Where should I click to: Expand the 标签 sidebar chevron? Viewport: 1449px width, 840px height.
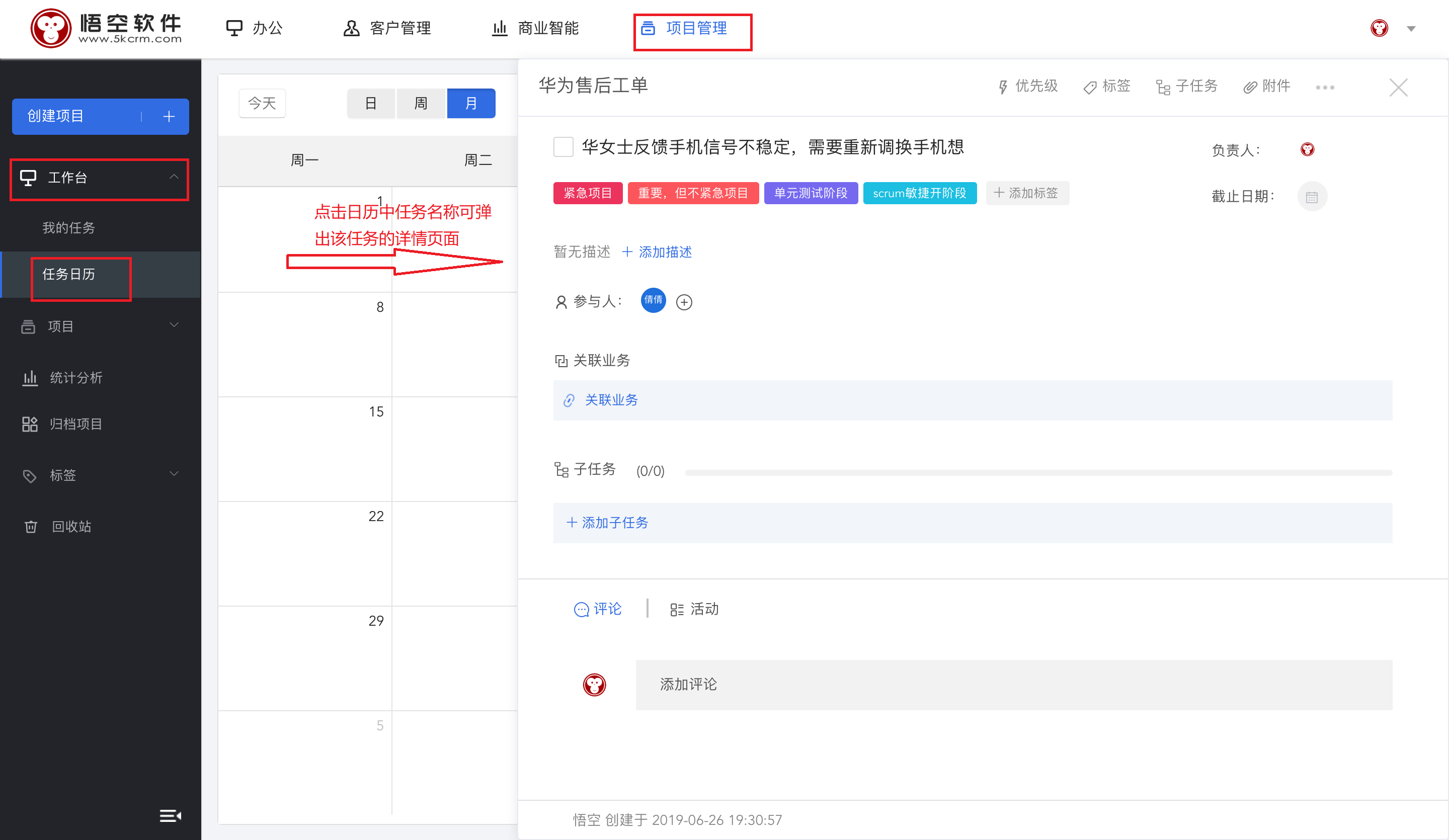[174, 474]
